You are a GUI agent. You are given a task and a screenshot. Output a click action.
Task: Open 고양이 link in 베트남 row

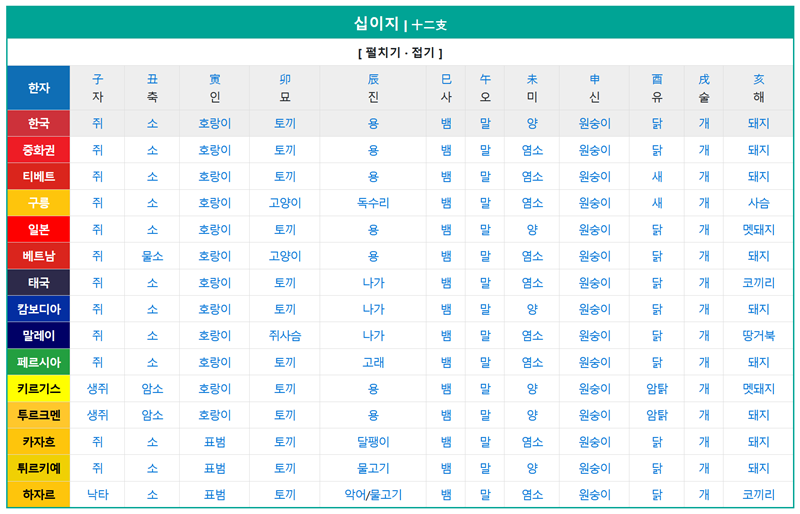(x=285, y=256)
